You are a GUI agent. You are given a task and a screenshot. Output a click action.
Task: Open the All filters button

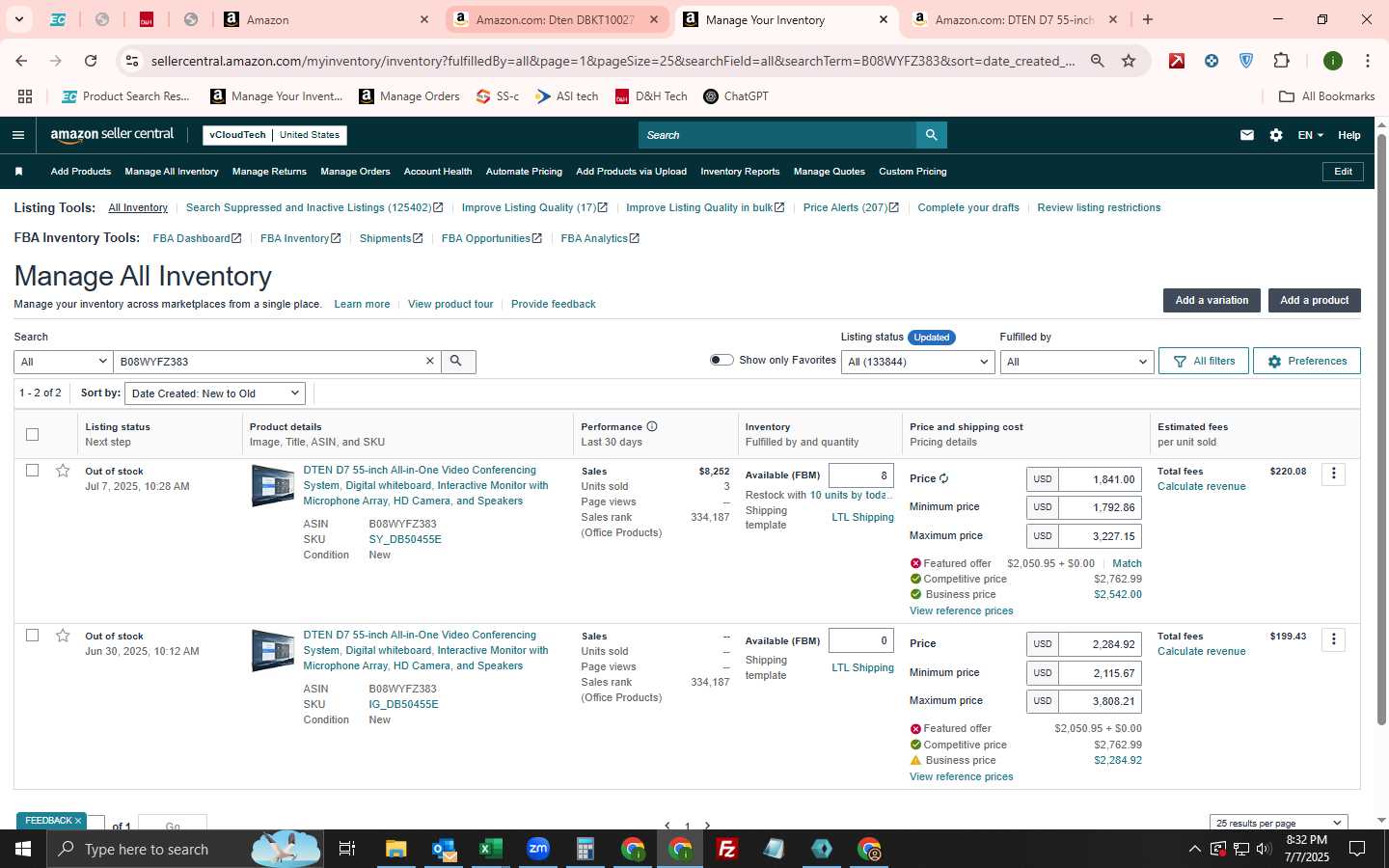click(x=1204, y=361)
